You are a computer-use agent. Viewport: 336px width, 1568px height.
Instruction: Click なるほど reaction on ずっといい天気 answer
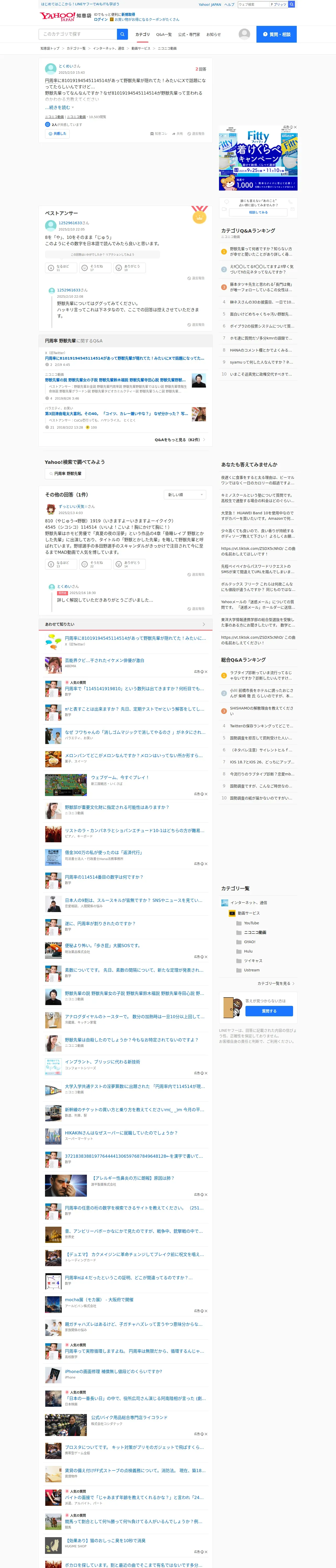[x=61, y=564]
